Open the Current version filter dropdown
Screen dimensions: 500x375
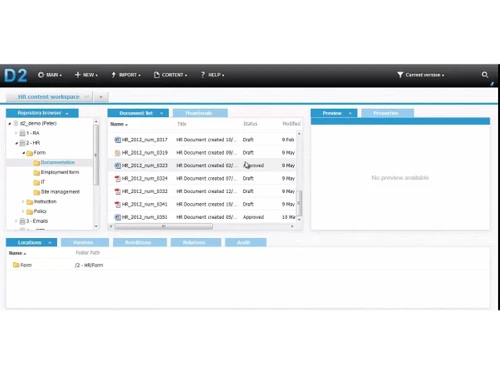pos(421,75)
